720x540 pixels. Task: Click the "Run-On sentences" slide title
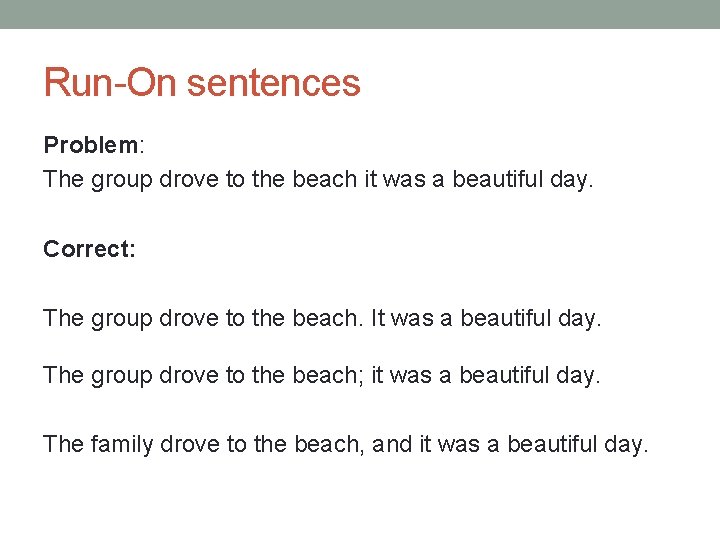pyautogui.click(x=202, y=82)
